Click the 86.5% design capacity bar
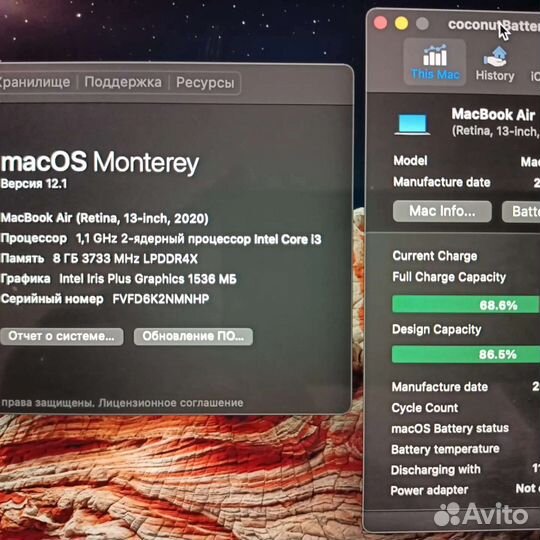This screenshot has height=540, width=540. tap(466, 354)
